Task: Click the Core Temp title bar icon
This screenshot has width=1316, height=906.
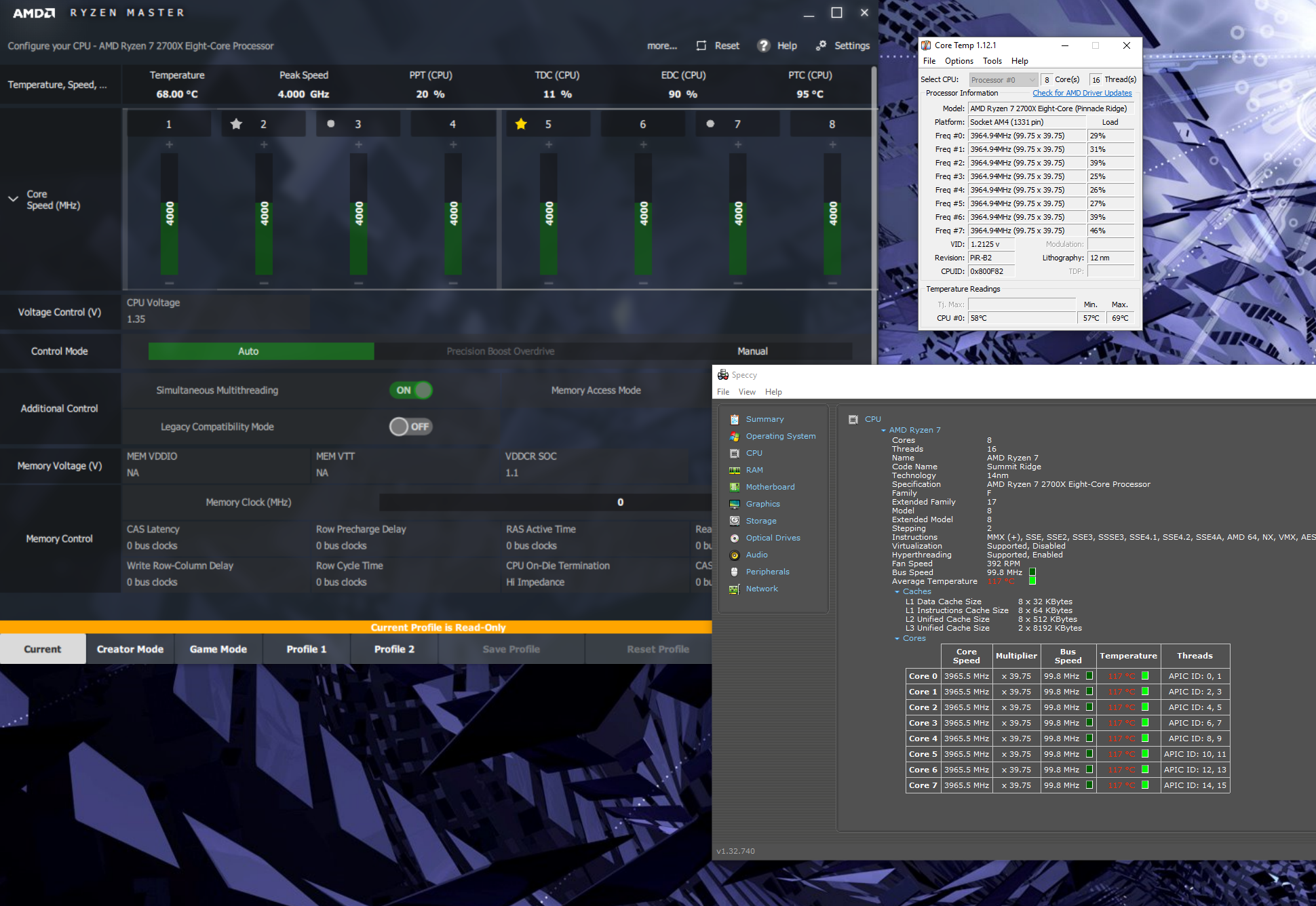Action: 926,45
